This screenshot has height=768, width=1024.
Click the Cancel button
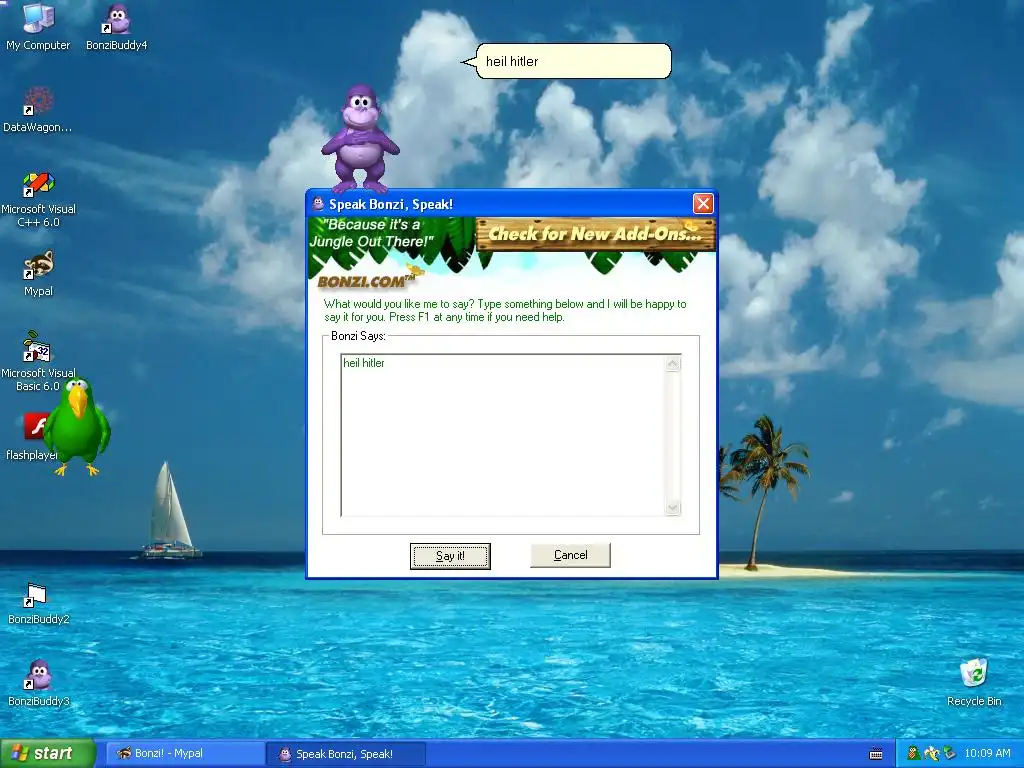pos(570,555)
